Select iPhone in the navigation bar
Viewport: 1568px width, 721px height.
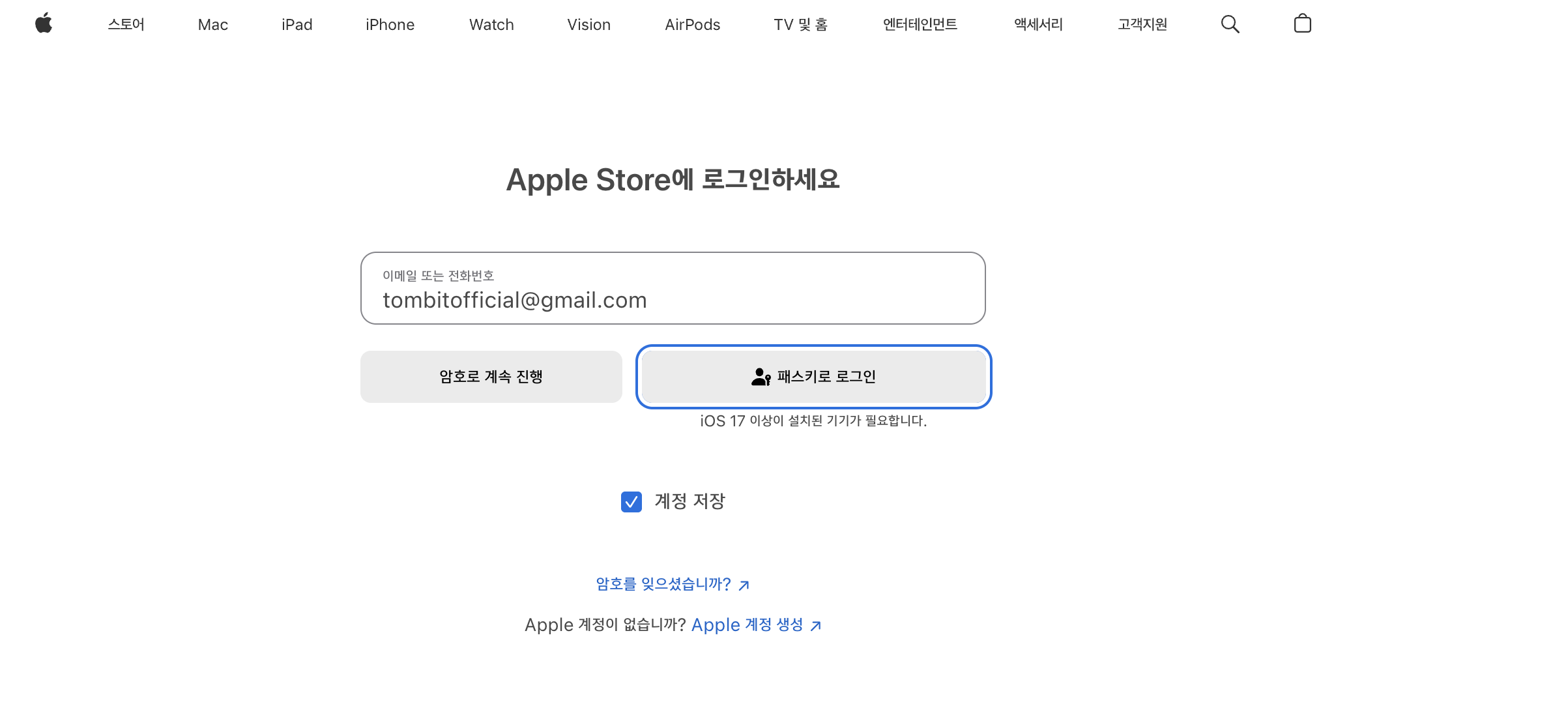pyautogui.click(x=390, y=25)
